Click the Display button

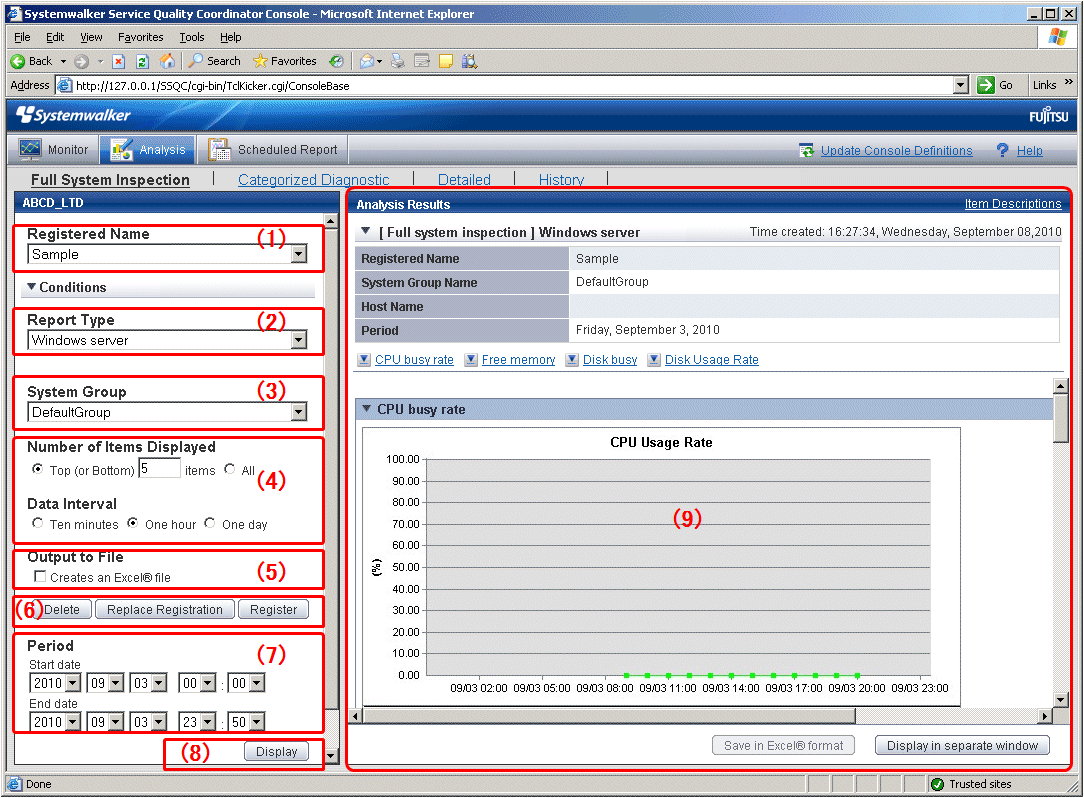click(x=277, y=752)
